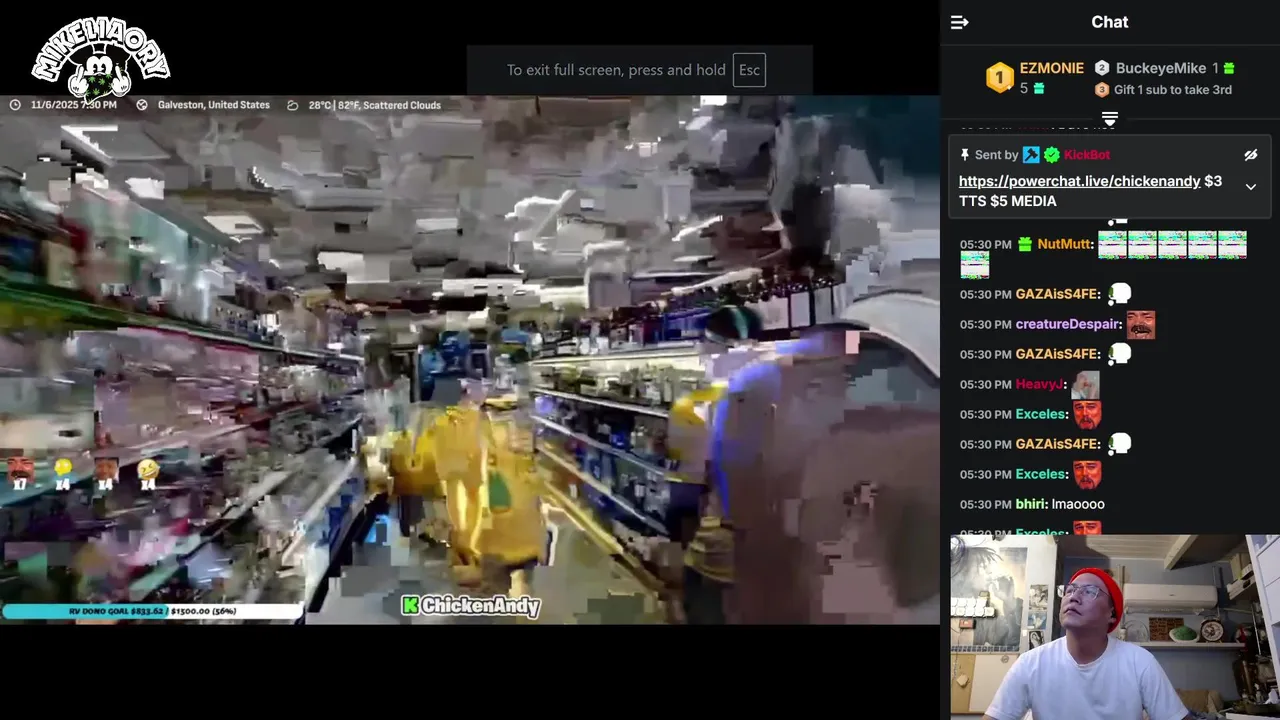Click NutMutt's green gifter badge
The width and height of the screenshot is (1280, 720).
click(x=1025, y=244)
